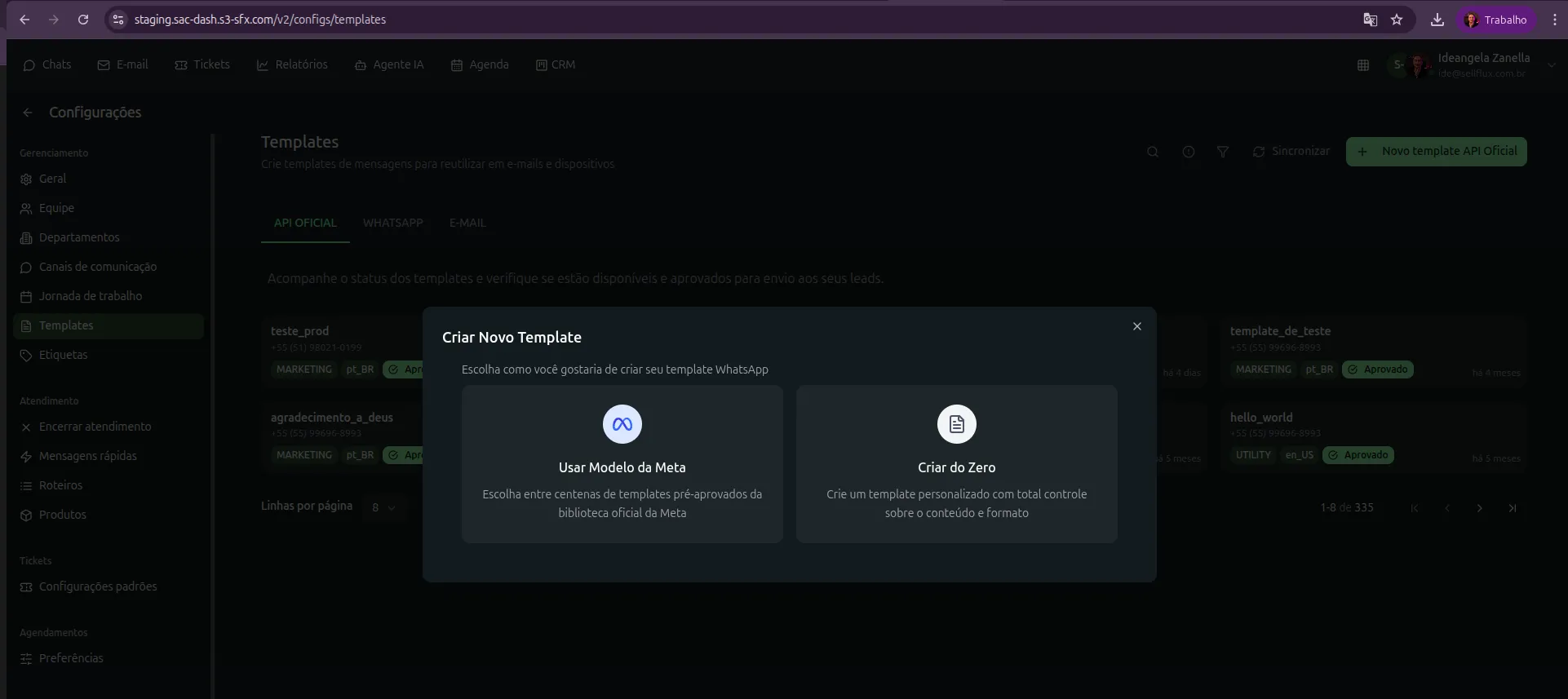Choose Criar do Zero card
The width and height of the screenshot is (1568, 699).
[x=957, y=464]
